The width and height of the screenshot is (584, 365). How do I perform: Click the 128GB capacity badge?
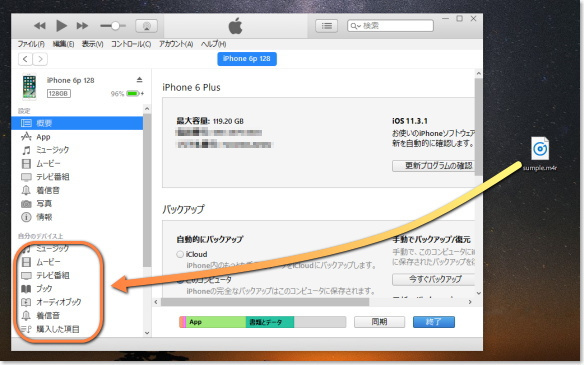pos(59,93)
